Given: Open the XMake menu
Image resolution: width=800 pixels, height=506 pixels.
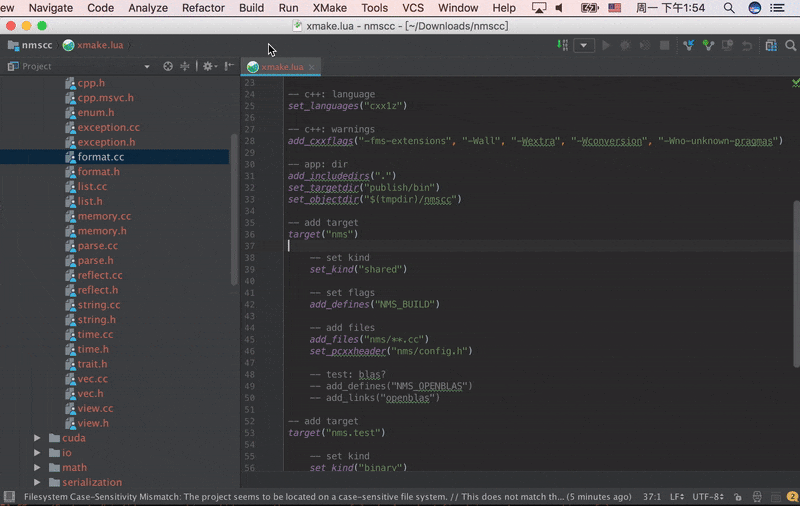Looking at the screenshot, I should tap(330, 8).
